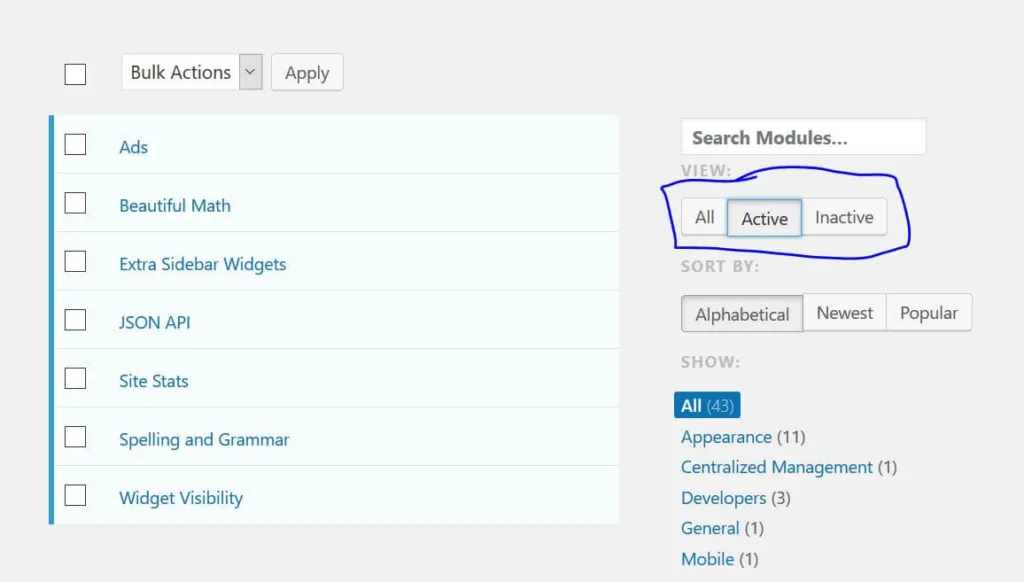Switch view to All modules
Viewport: 1024px width, 582px height.
click(x=703, y=216)
